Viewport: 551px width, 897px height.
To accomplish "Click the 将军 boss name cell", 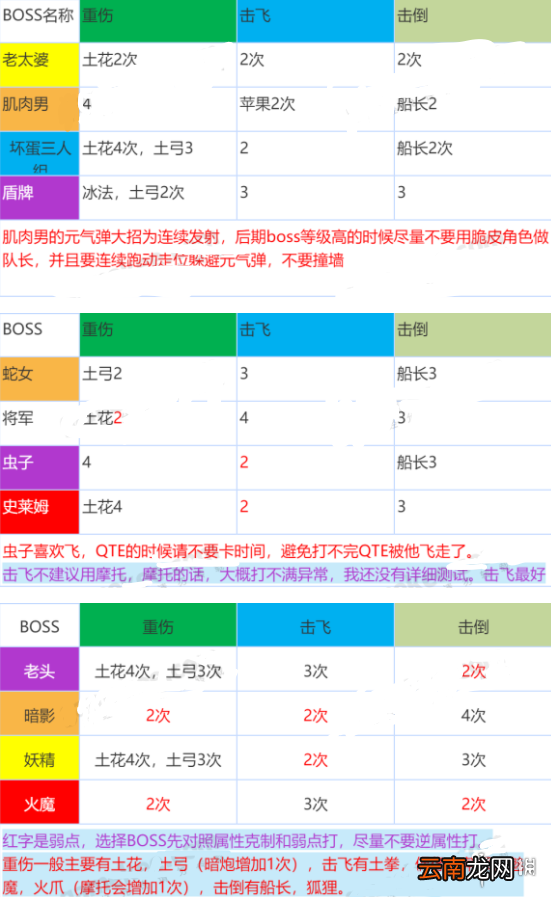I will point(39,423).
